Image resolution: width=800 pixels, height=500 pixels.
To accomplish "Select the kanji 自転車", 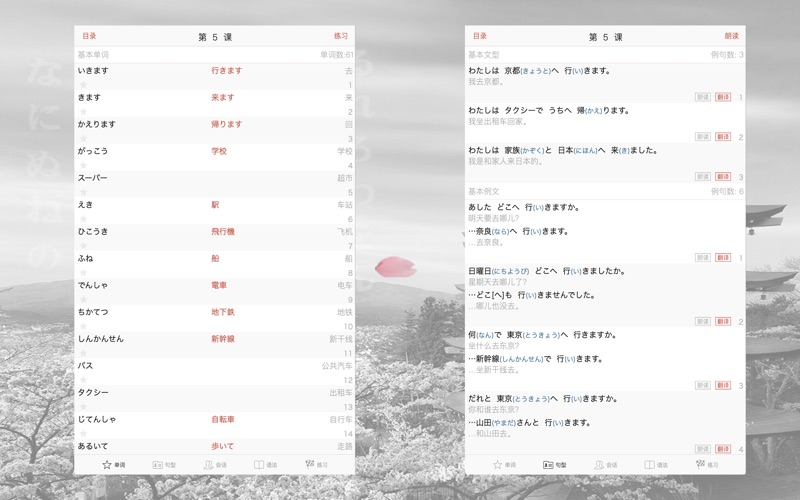I will click(x=222, y=419).
